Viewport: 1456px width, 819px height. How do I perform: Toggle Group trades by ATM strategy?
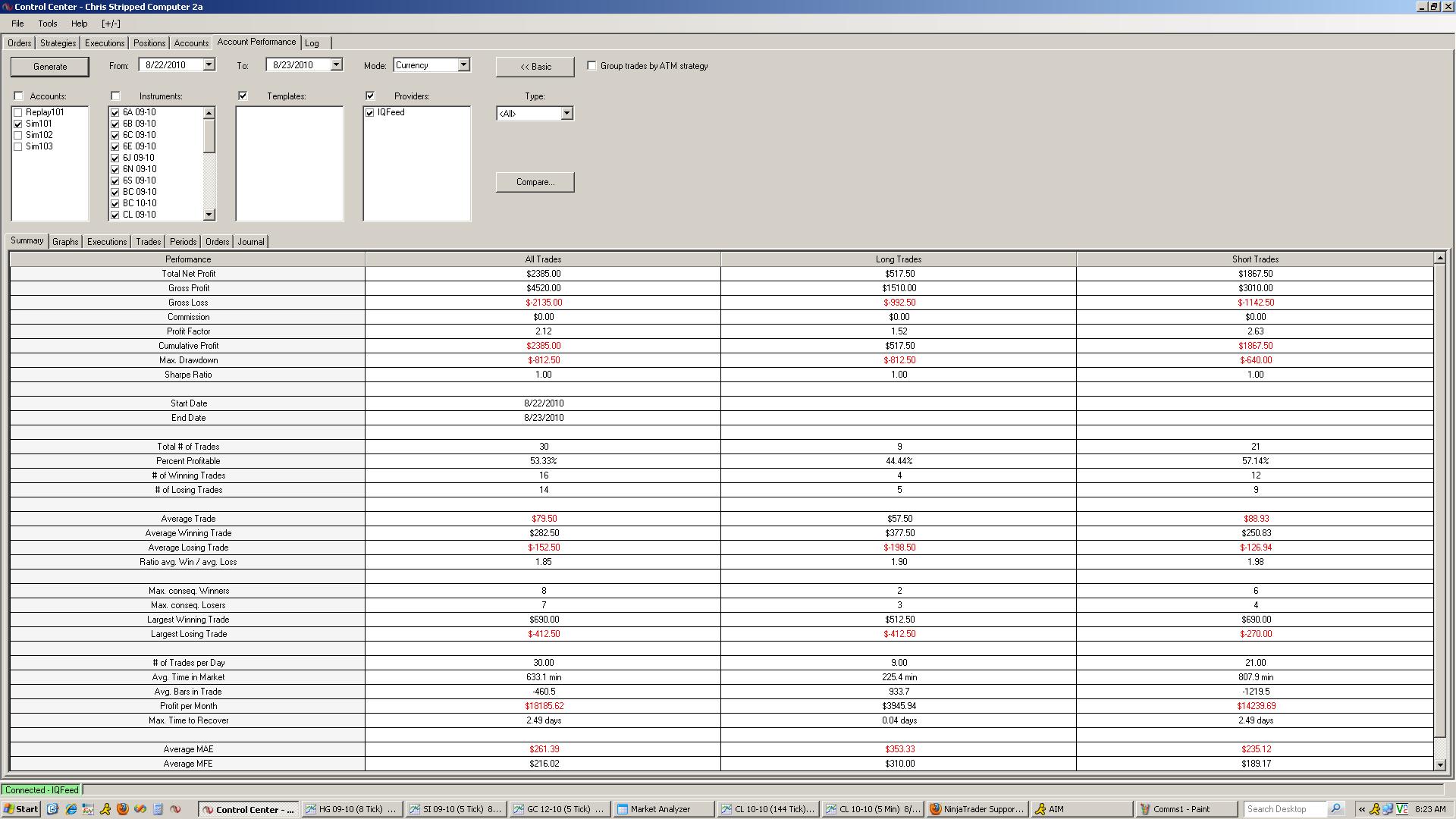coord(591,66)
